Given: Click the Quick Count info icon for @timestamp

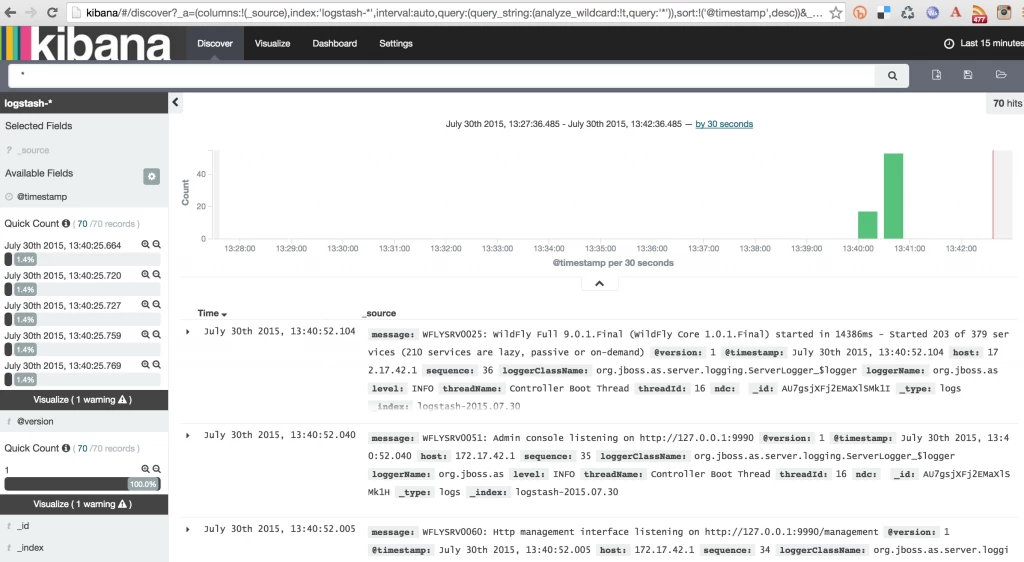Looking at the screenshot, I should tap(66, 223).
